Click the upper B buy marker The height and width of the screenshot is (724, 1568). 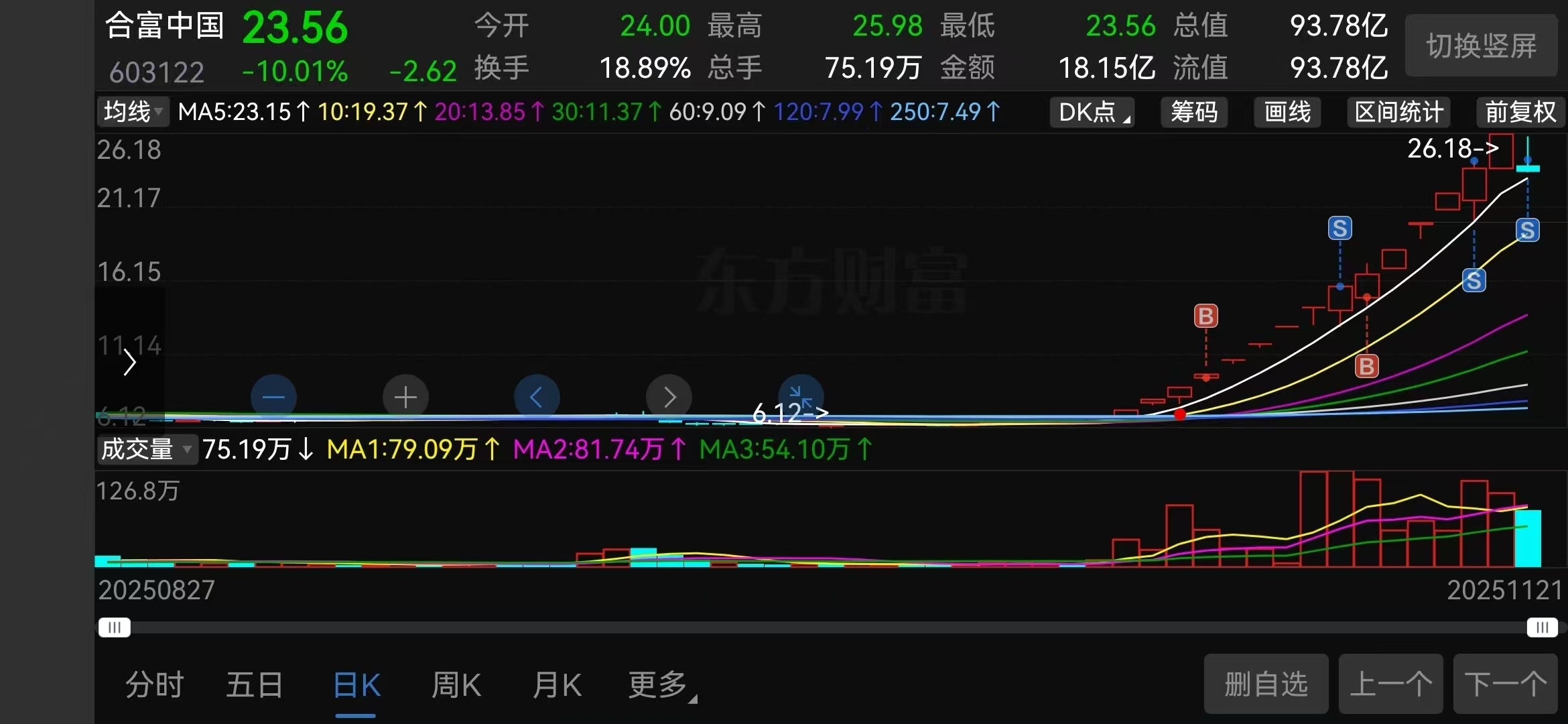1205,316
